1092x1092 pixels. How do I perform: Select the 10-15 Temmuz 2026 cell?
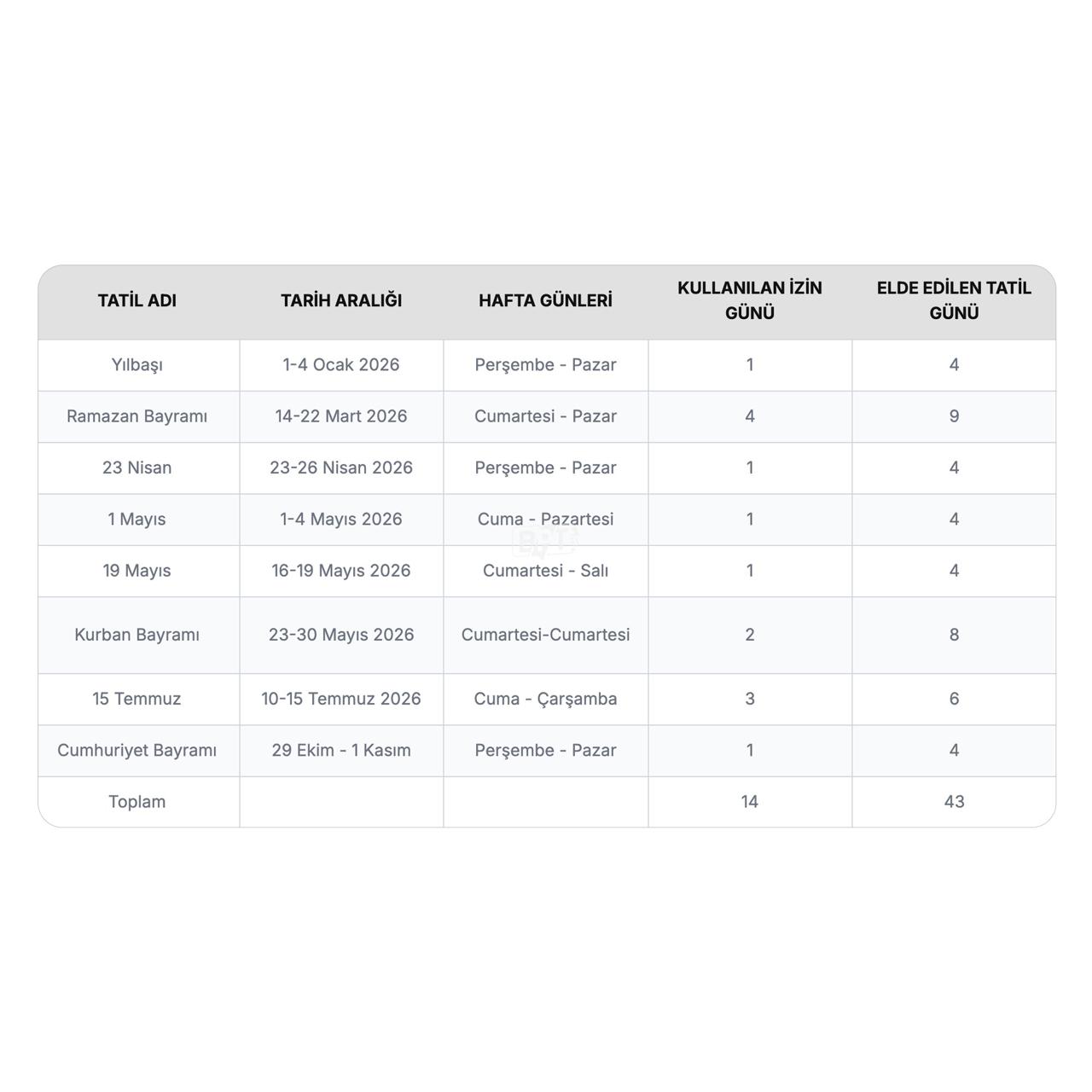341,699
